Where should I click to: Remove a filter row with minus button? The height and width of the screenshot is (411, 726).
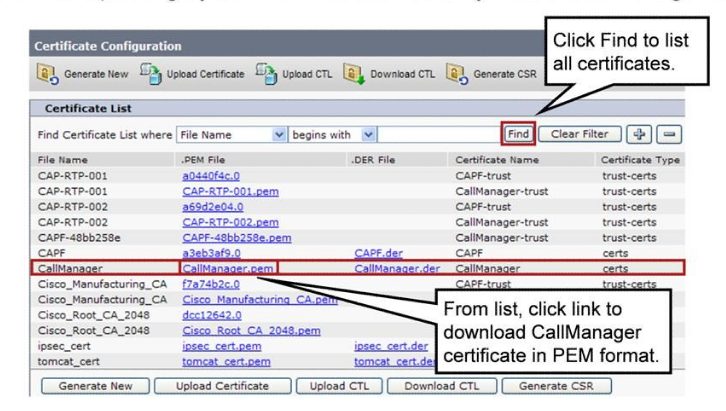point(669,134)
